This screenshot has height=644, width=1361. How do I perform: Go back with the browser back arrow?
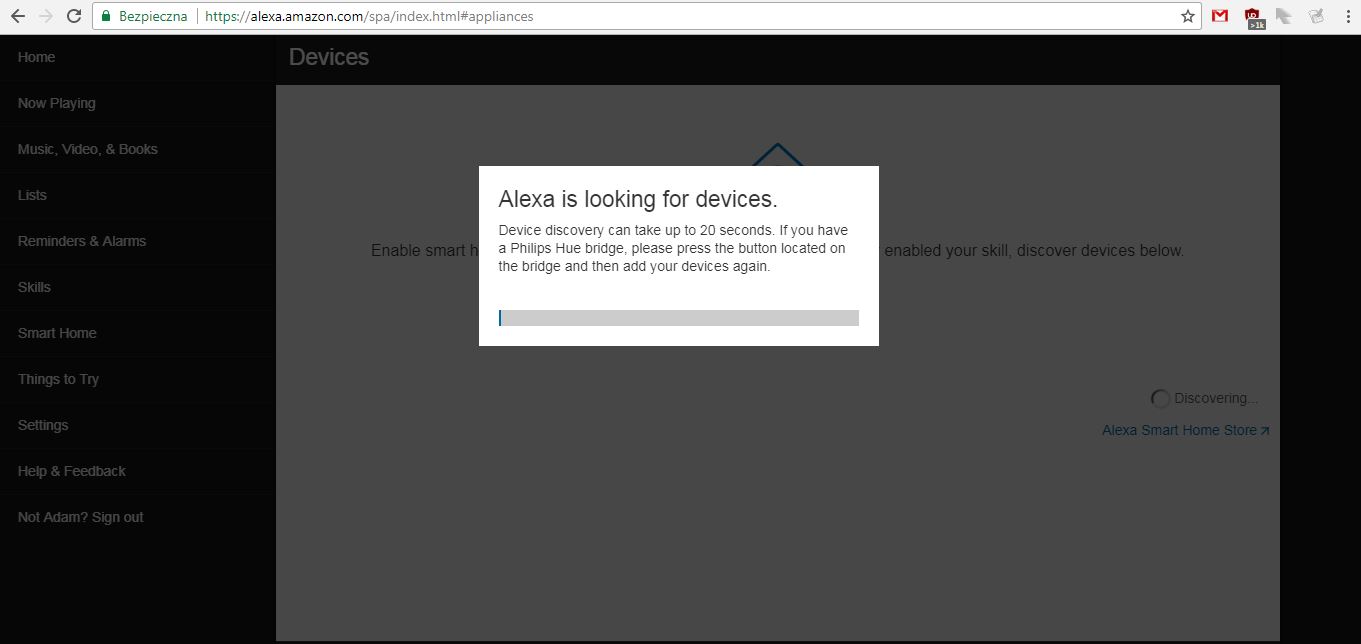17,16
